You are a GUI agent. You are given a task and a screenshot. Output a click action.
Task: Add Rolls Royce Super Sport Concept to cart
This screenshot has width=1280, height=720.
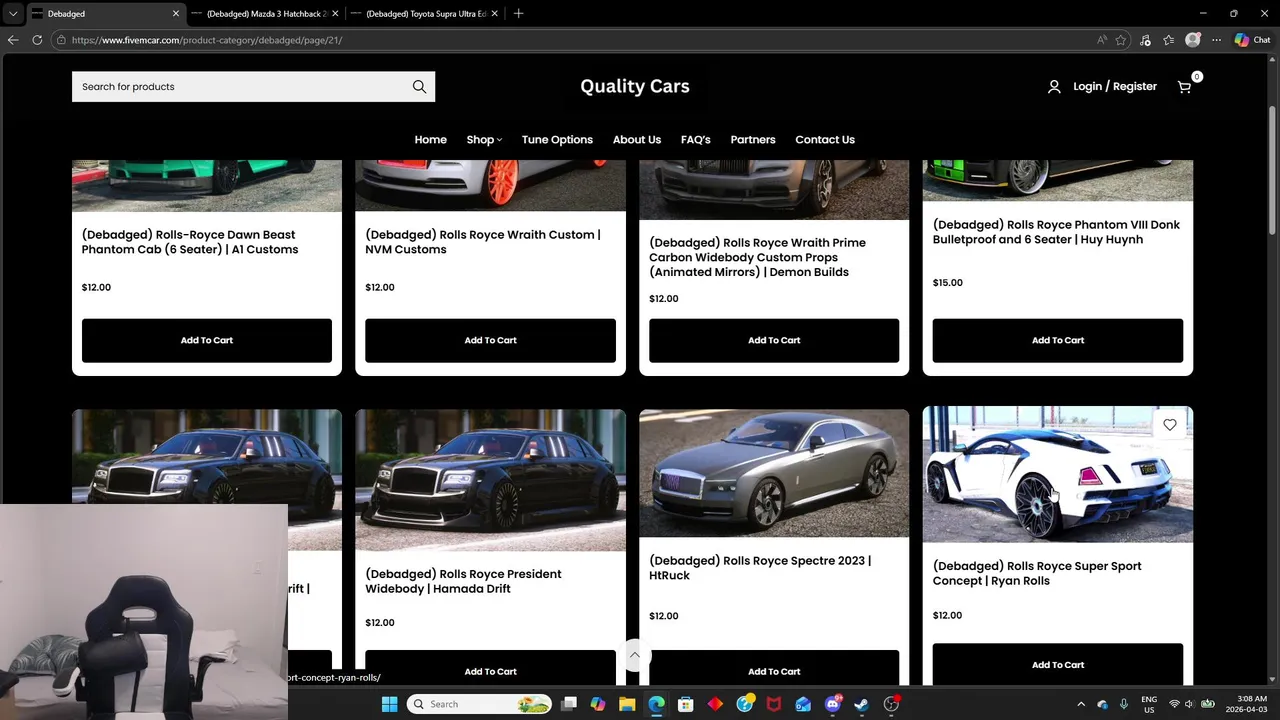click(x=1058, y=665)
